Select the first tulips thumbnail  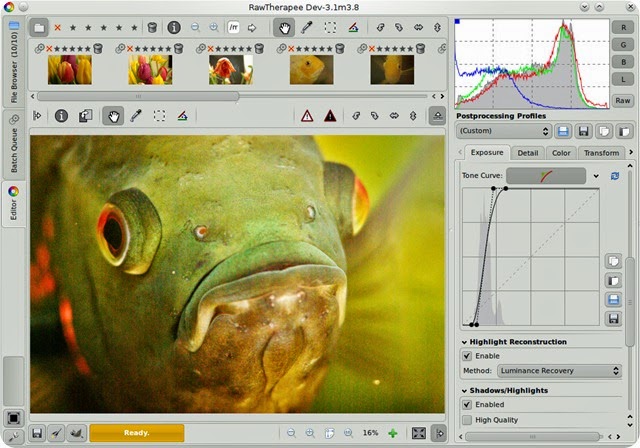tap(70, 70)
